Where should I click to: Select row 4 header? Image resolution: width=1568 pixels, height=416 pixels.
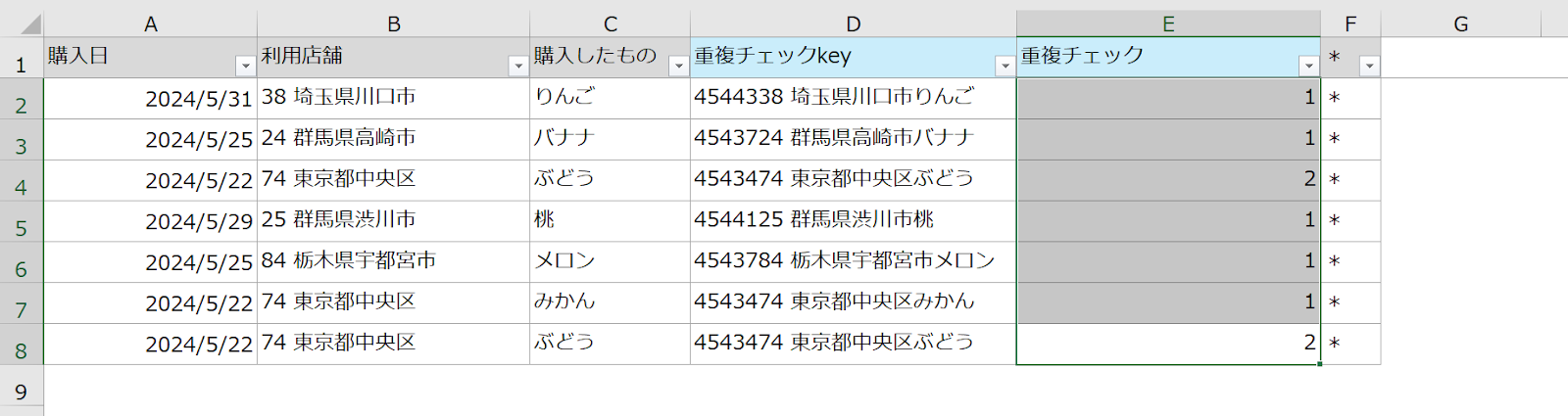pyautogui.click(x=22, y=181)
